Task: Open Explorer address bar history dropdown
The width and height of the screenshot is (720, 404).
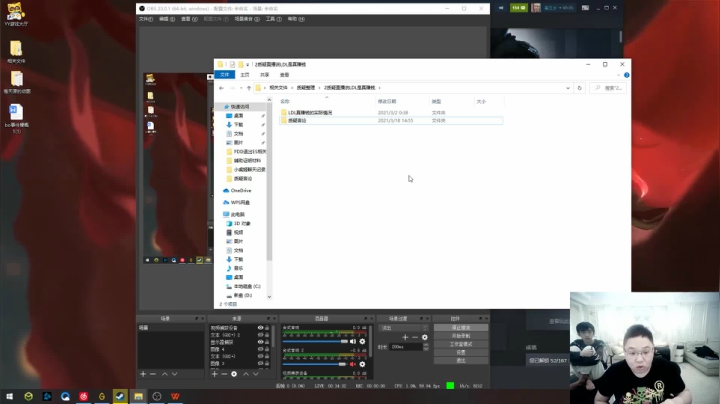Action: (568, 88)
